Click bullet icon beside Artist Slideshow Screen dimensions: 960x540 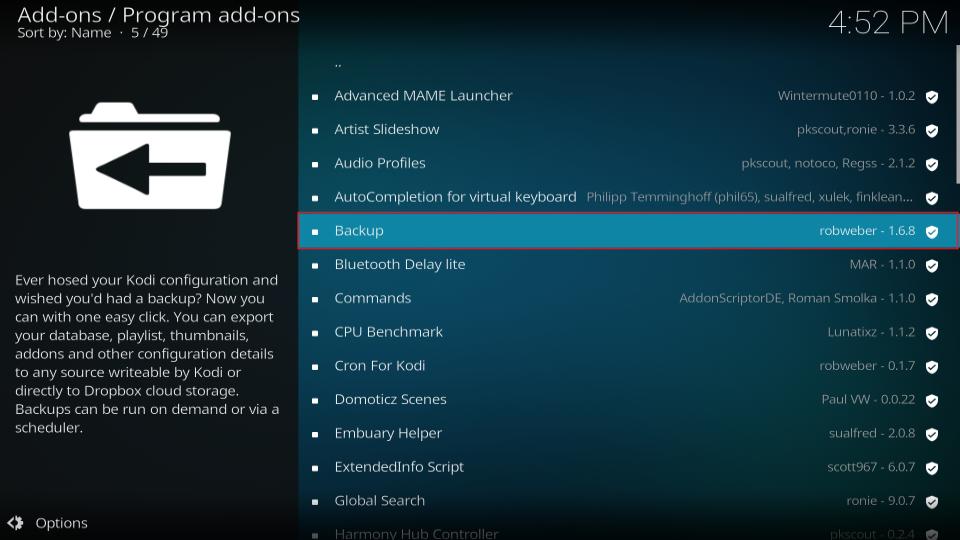tap(315, 130)
